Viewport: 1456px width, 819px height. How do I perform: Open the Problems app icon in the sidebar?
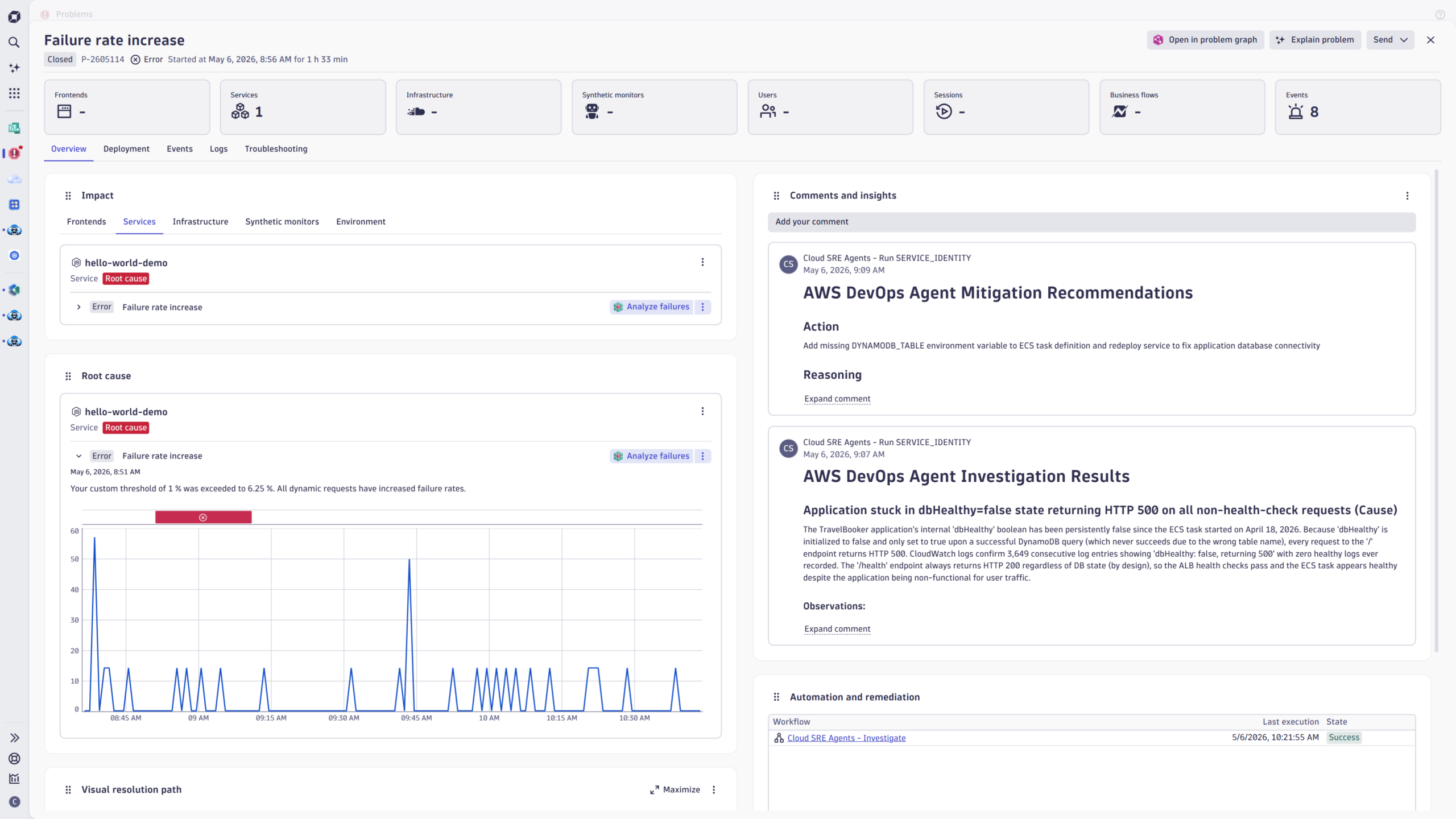(14, 154)
